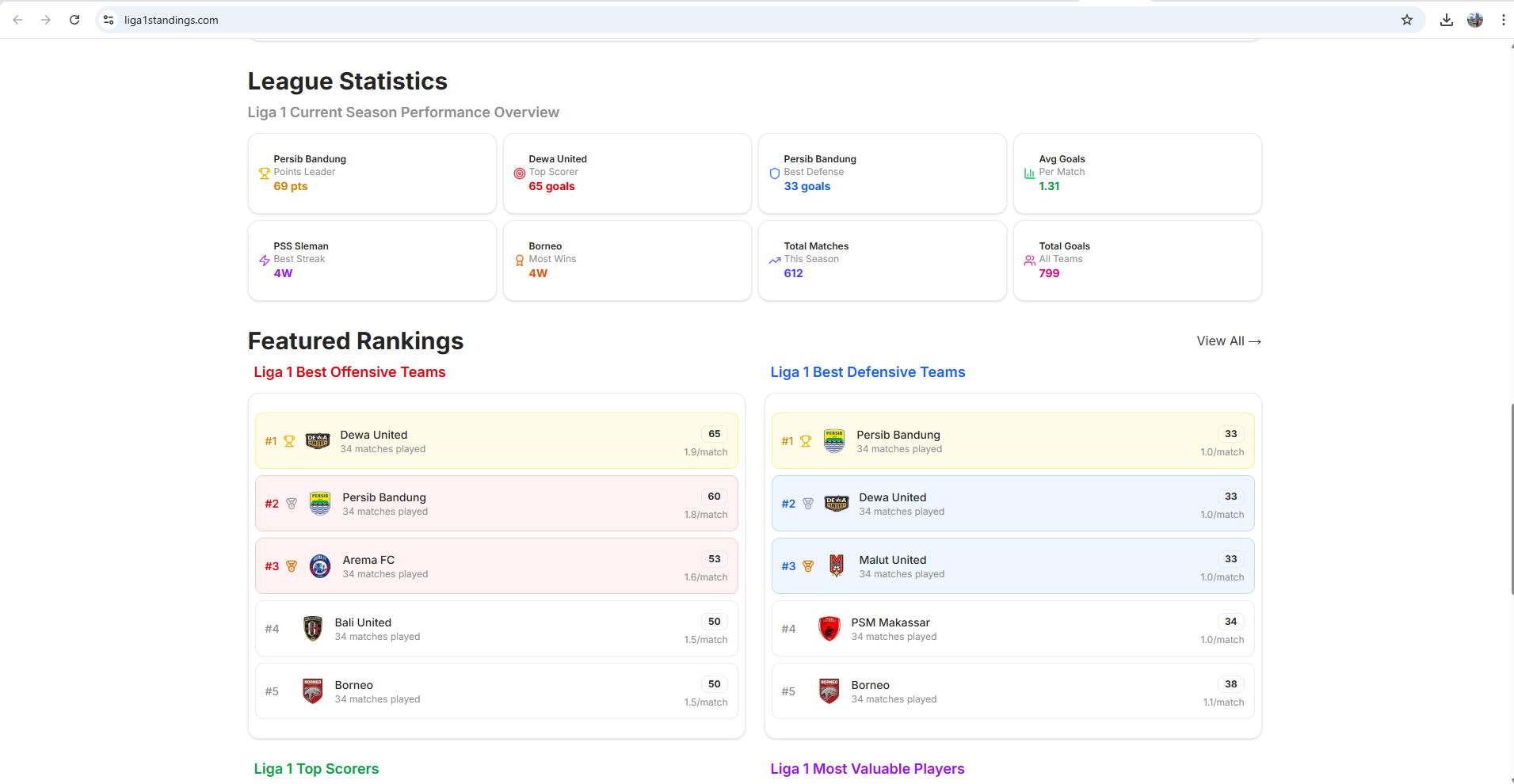Click the 33 goals best defense value

pyautogui.click(x=807, y=186)
